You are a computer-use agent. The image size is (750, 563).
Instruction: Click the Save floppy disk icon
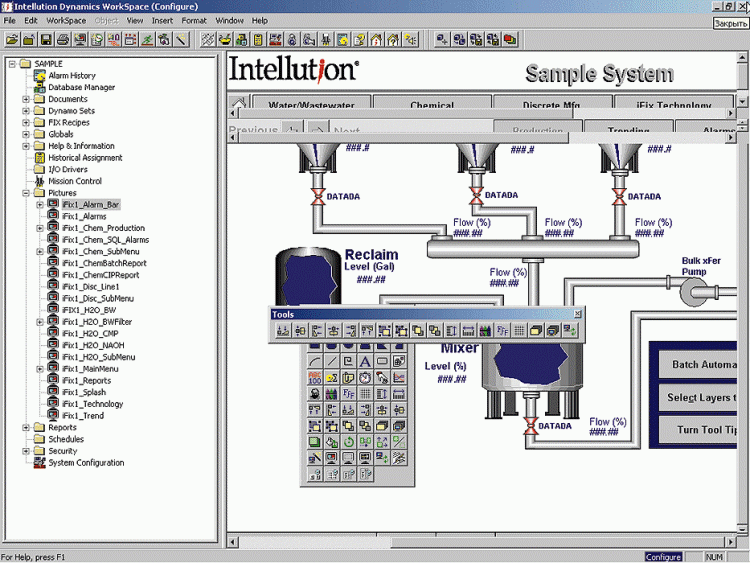[x=46, y=39]
